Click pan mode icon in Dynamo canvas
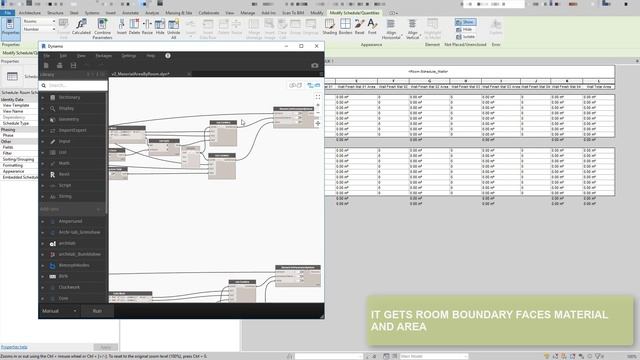The height and width of the screenshot is (360, 640). click(318, 123)
